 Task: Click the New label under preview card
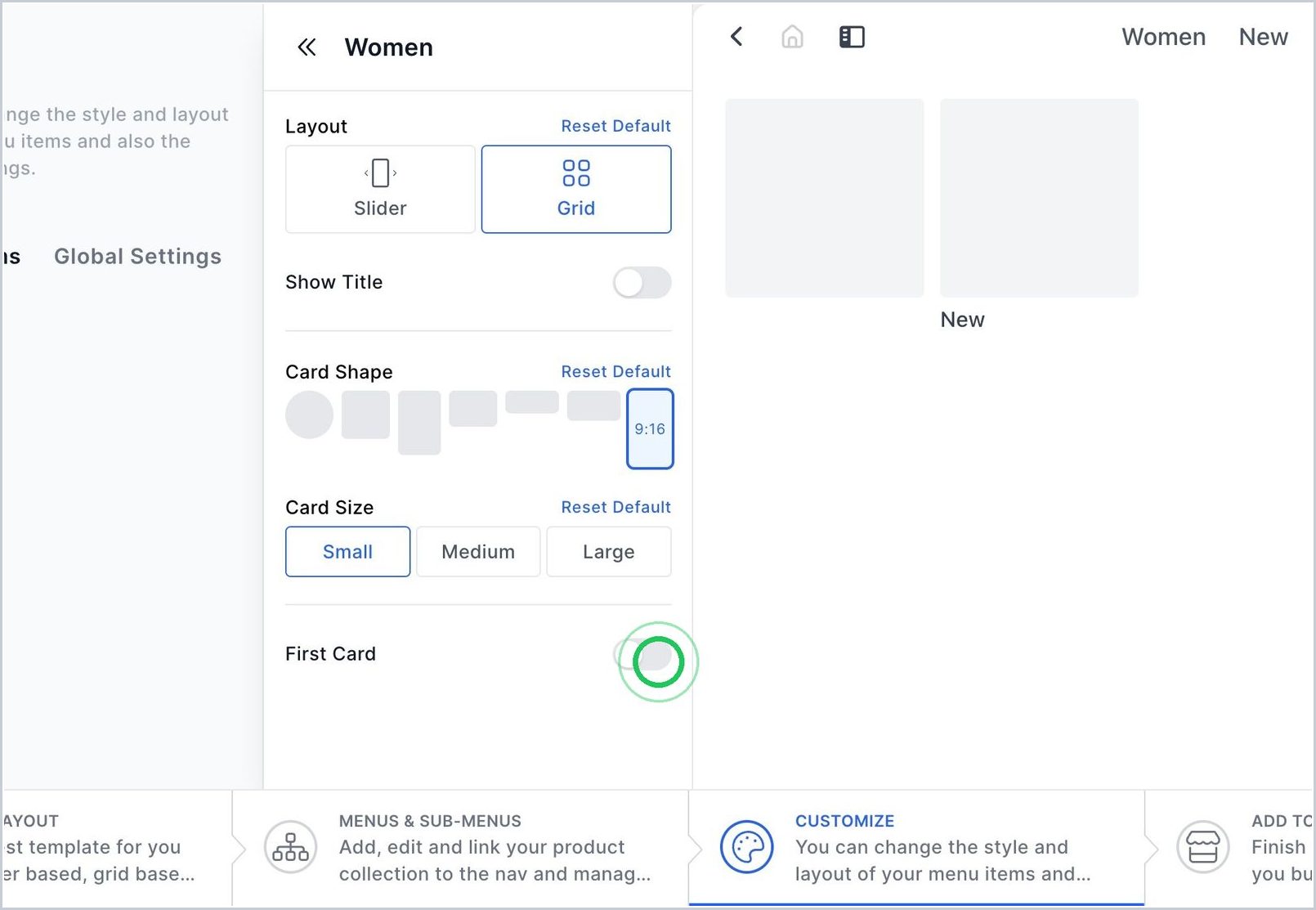point(962,320)
